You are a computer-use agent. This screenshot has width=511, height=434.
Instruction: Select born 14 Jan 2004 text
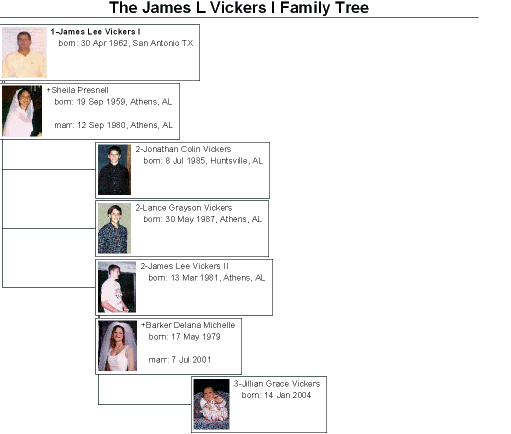coord(276,395)
